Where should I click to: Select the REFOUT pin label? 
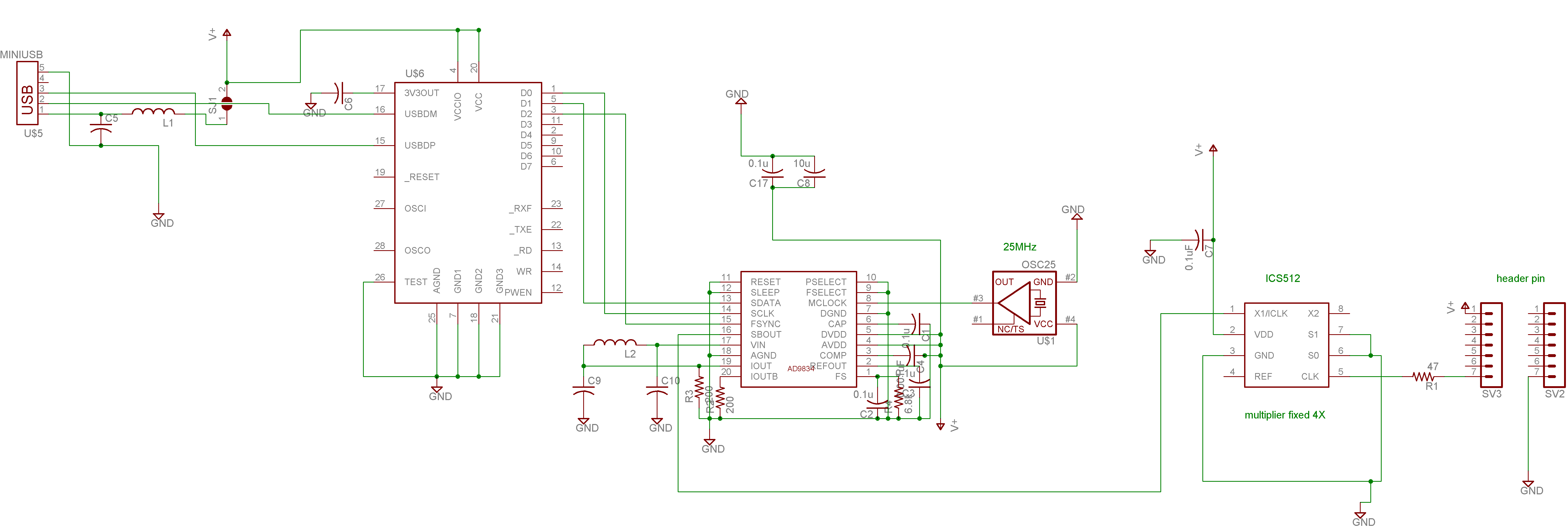[x=828, y=366]
